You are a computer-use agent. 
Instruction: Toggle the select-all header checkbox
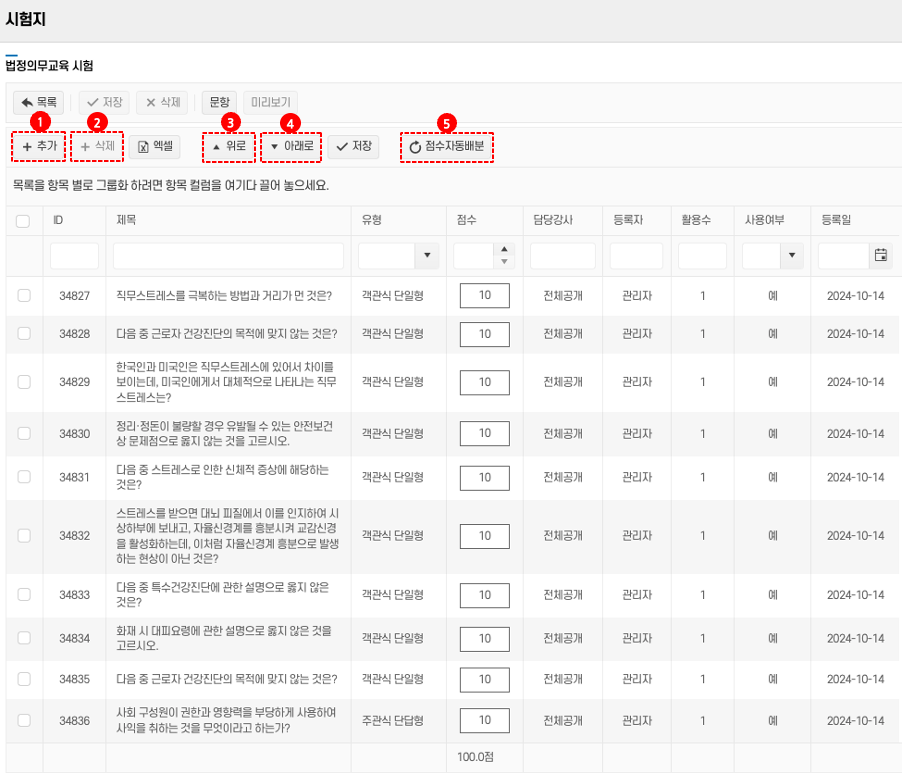coord(23,221)
